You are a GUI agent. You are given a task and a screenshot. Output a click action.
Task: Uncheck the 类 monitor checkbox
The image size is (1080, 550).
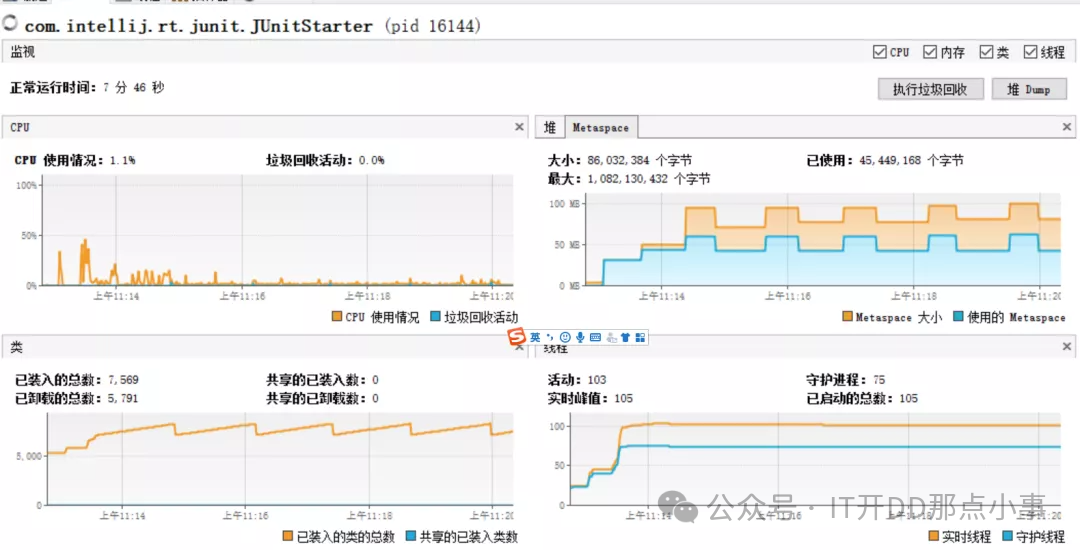pyautogui.click(x=986, y=52)
